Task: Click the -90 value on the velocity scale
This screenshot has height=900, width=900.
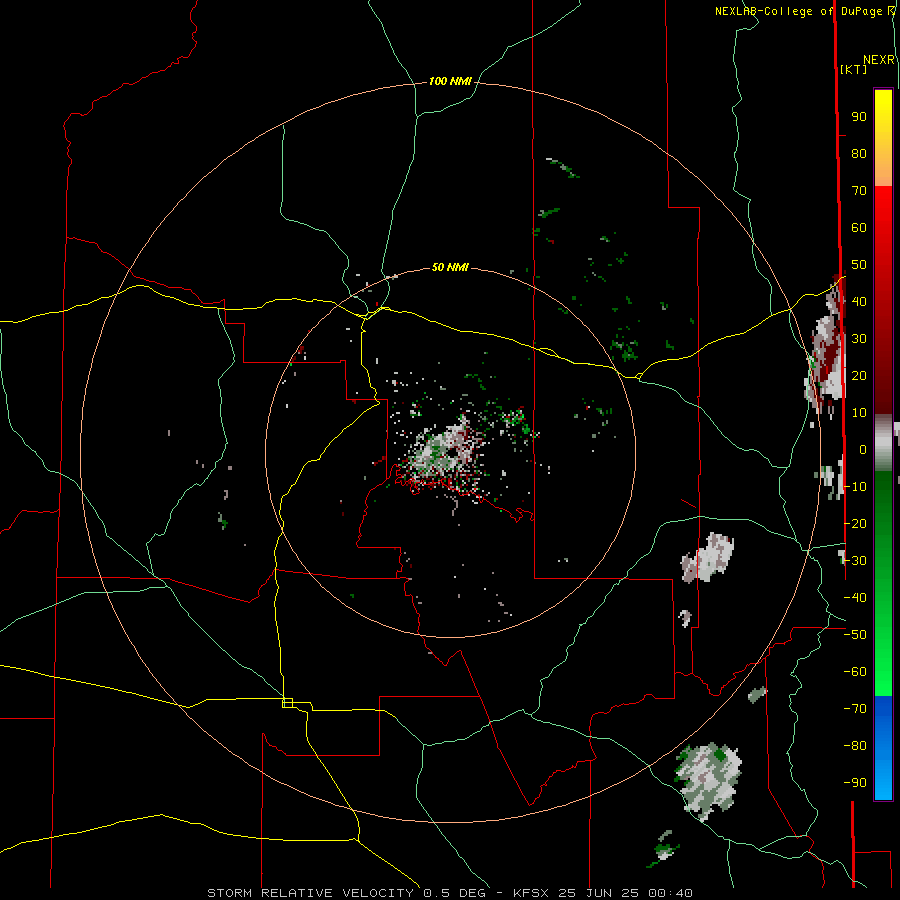Action: tap(855, 782)
